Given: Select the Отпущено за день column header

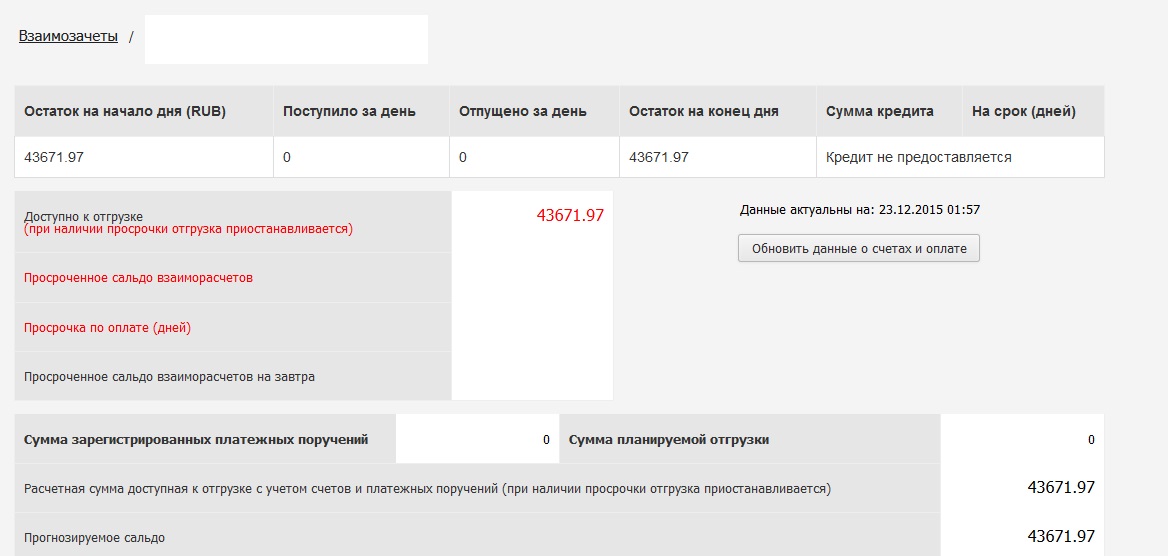Looking at the screenshot, I should click(522, 111).
